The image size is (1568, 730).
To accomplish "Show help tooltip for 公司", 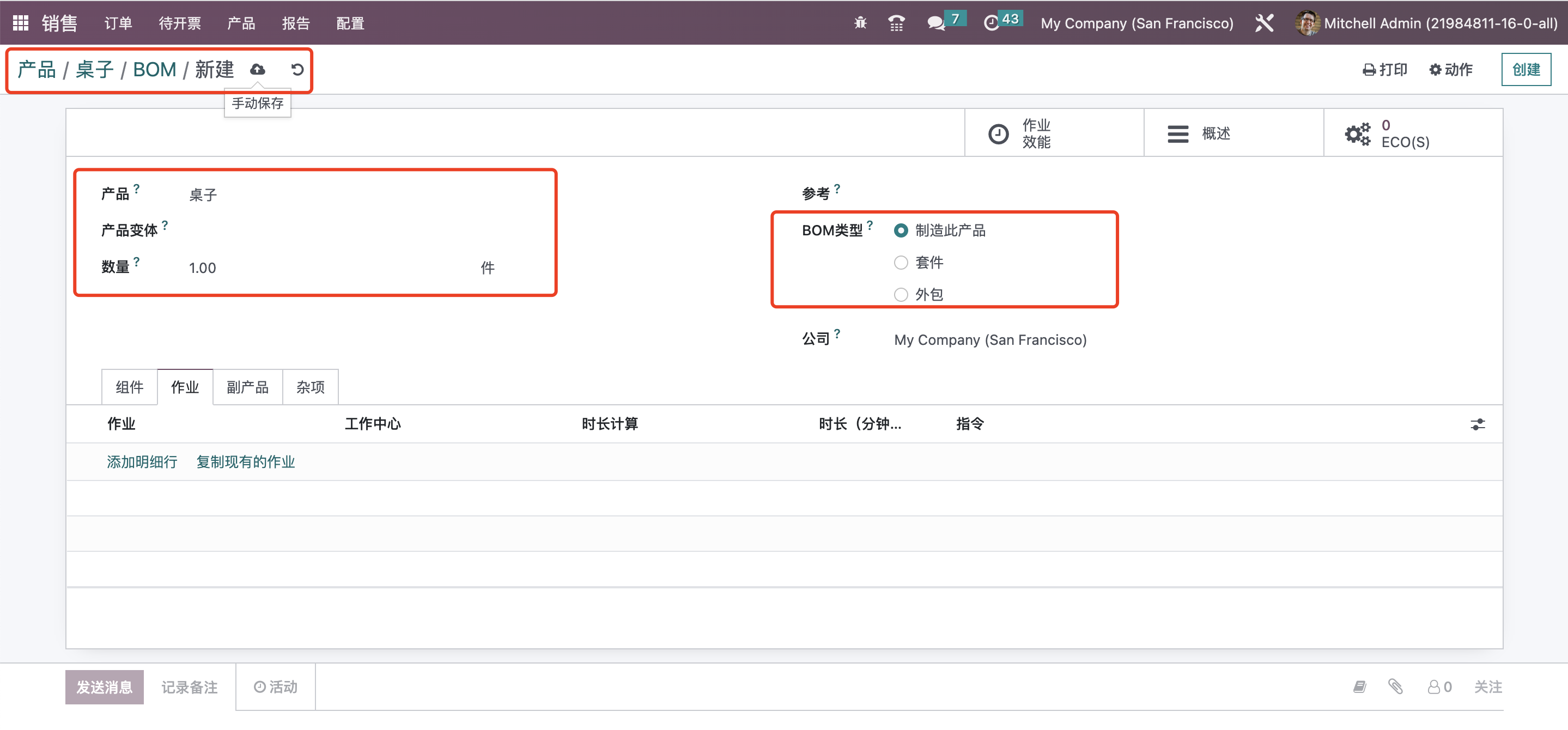I will 837,333.
